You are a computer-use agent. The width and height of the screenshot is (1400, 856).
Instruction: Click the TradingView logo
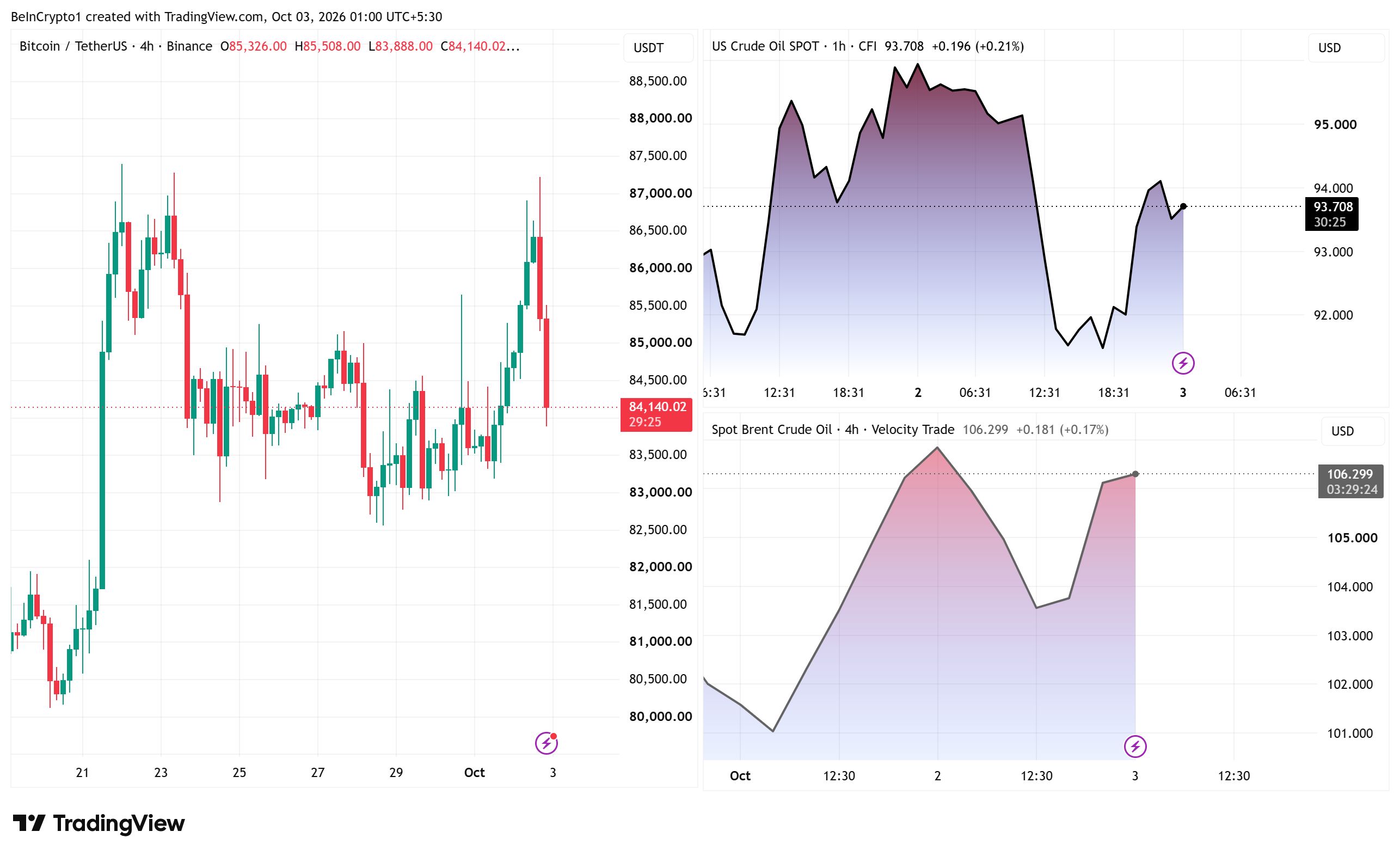(x=99, y=823)
